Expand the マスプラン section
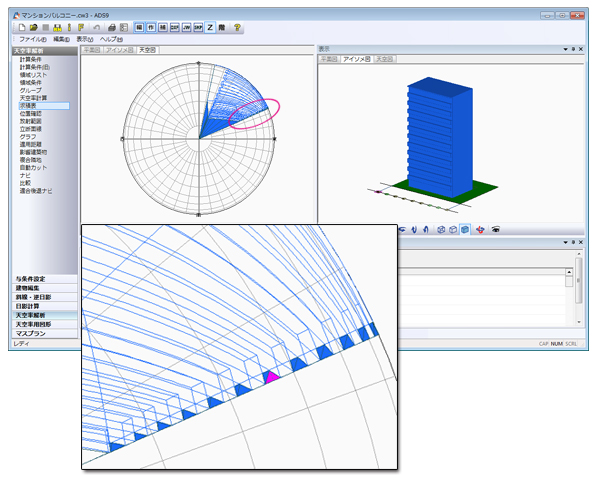The width and height of the screenshot is (600, 480). coord(45,333)
